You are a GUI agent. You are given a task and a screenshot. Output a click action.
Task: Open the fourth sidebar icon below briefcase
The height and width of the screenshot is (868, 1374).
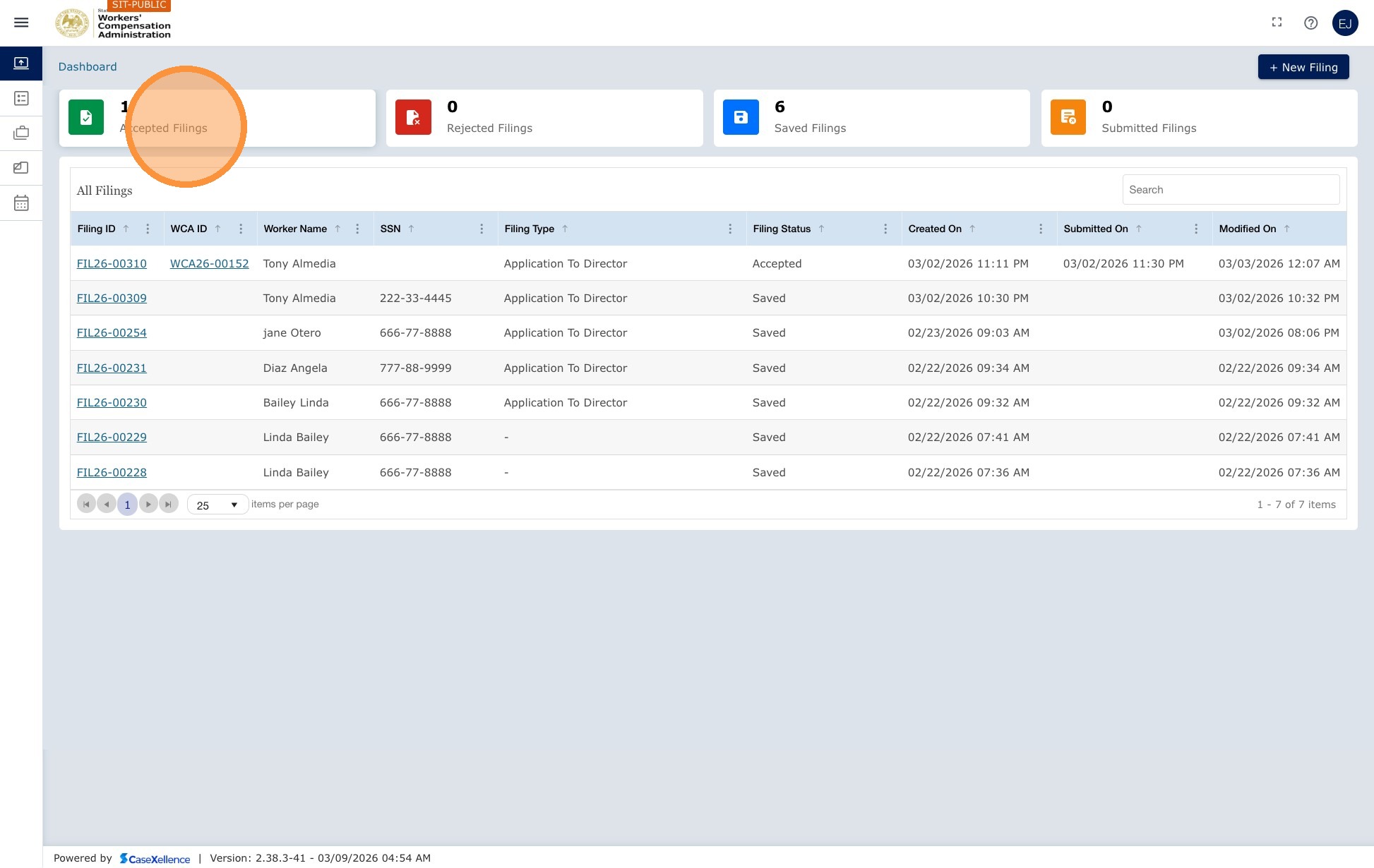[21, 168]
